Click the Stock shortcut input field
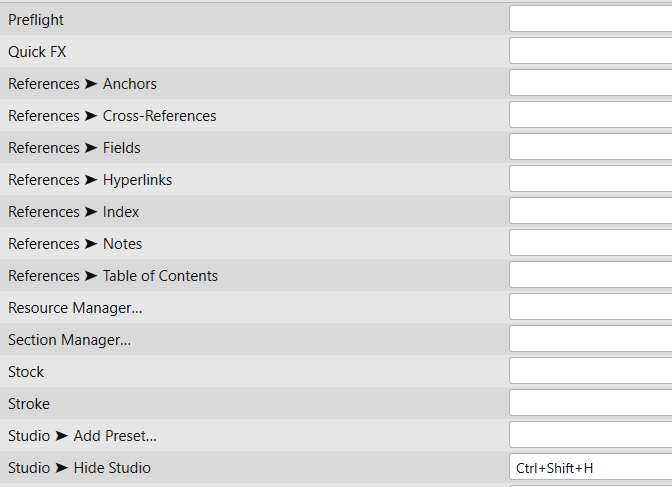This screenshot has width=672, height=487. pyautogui.click(x=590, y=371)
